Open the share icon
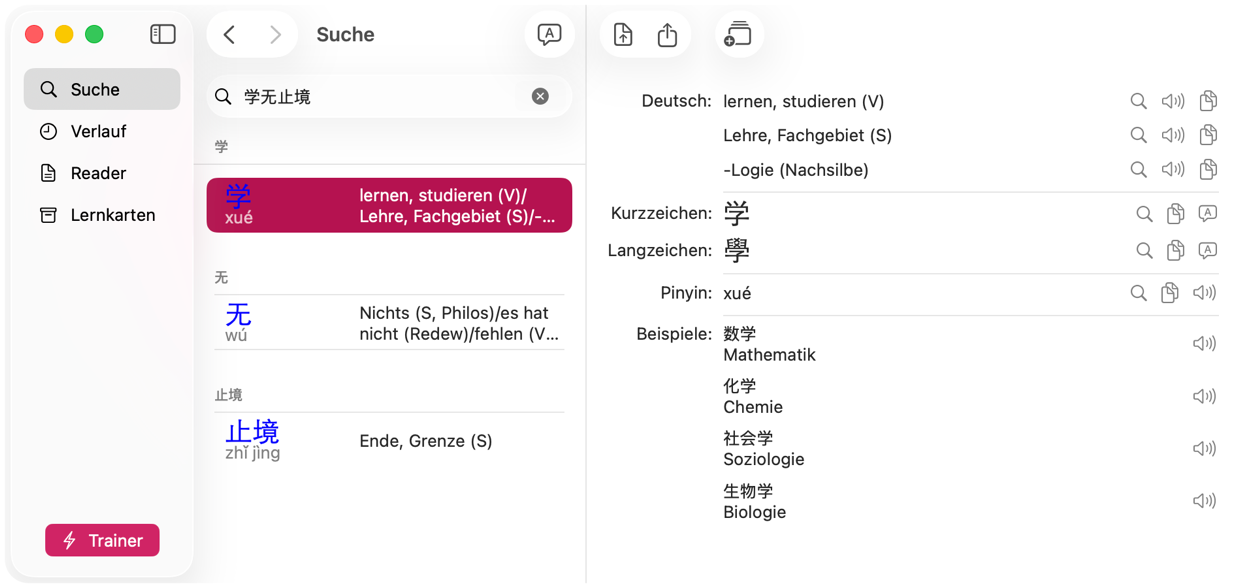This screenshot has width=1240, height=588. click(667, 35)
